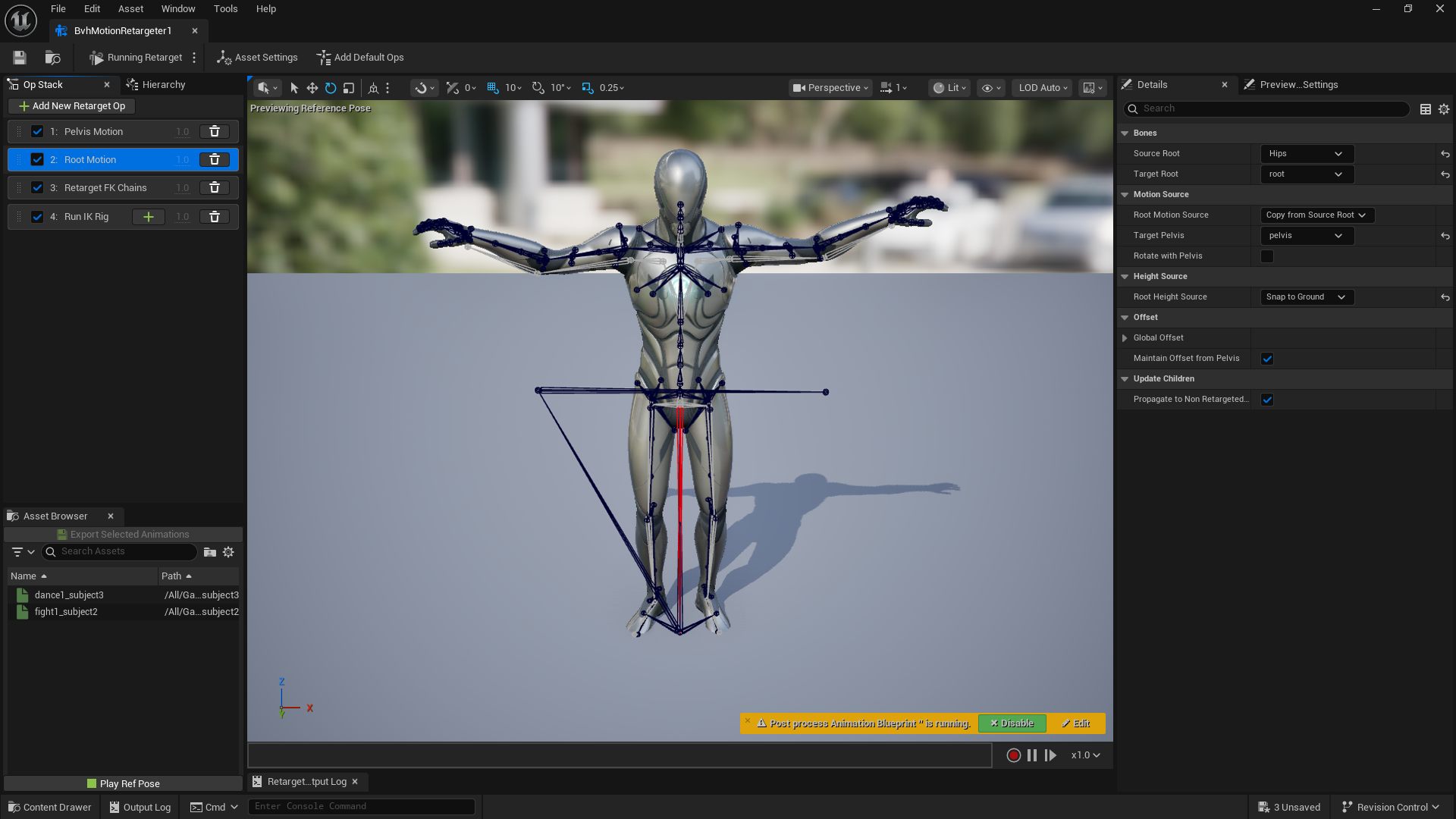
Task: Open the Root Motion Source dropdown
Action: point(1316,215)
